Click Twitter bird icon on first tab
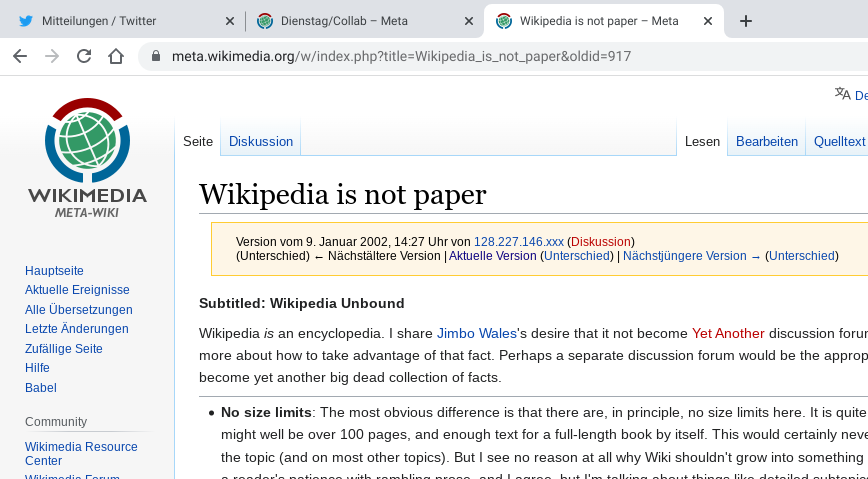Image resolution: width=868 pixels, height=479 pixels. pyautogui.click(x=25, y=21)
